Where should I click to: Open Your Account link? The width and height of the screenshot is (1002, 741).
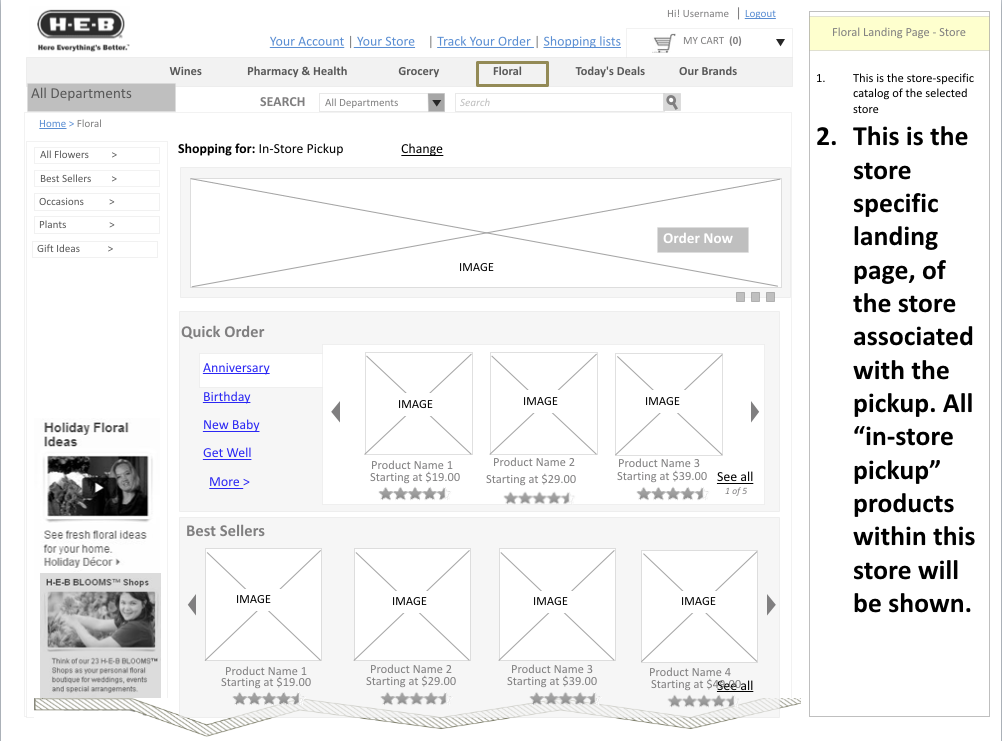(x=307, y=42)
